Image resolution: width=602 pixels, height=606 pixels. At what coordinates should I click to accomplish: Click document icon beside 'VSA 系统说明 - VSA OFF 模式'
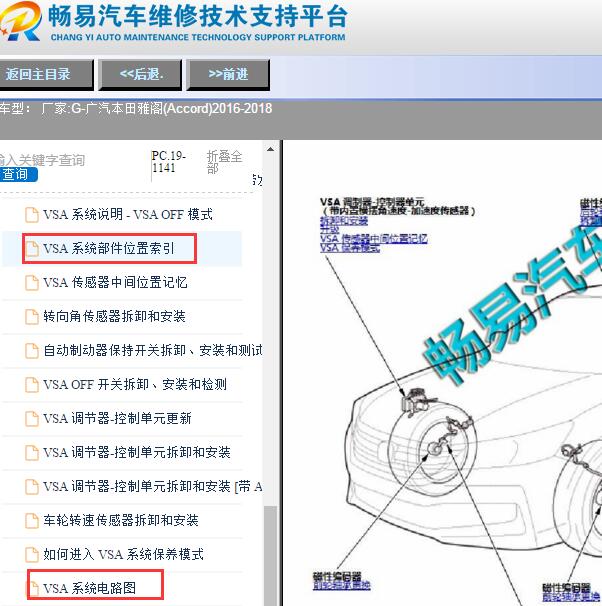click(32, 215)
